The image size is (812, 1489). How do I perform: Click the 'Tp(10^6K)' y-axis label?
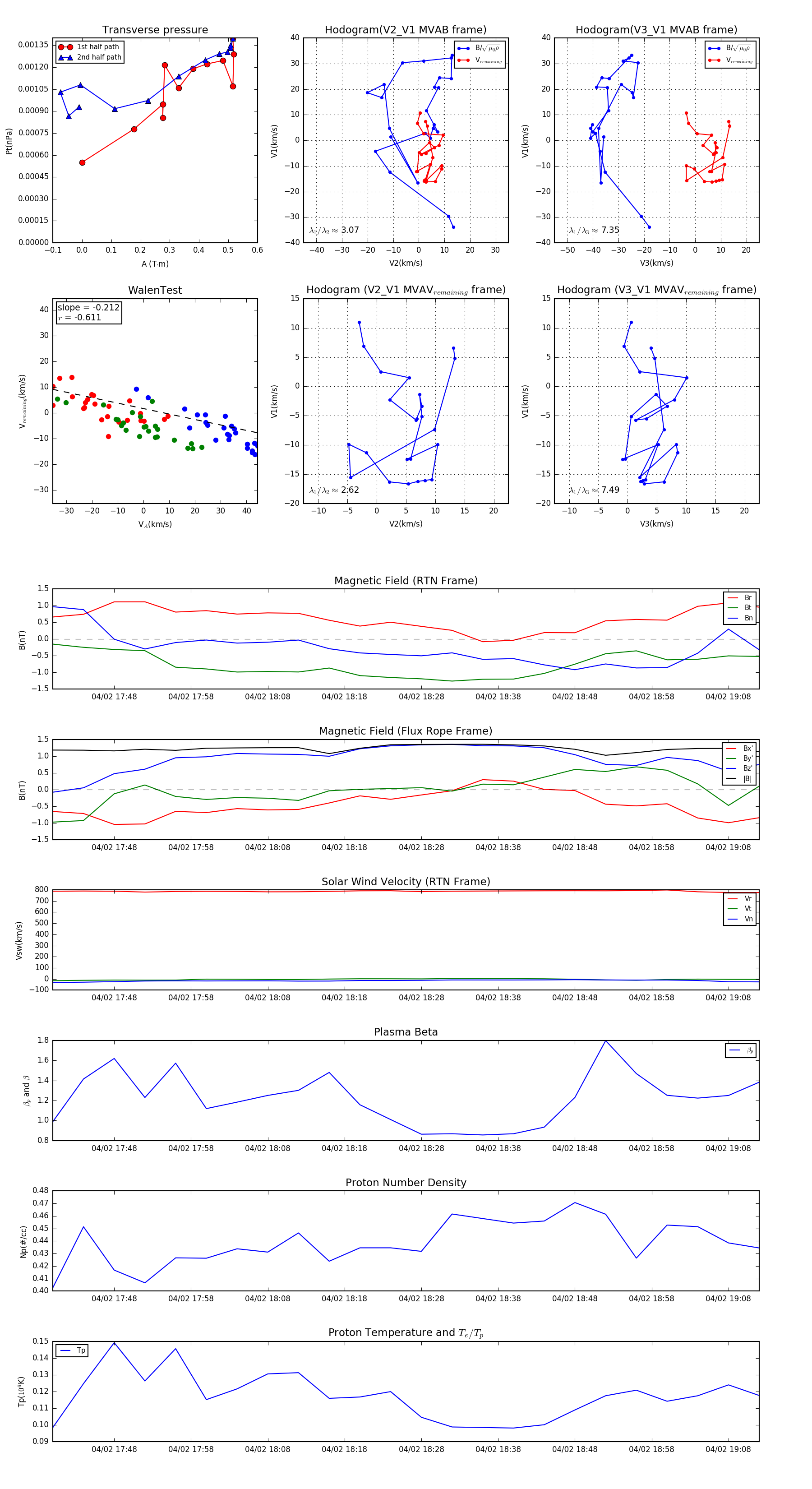(21, 1392)
